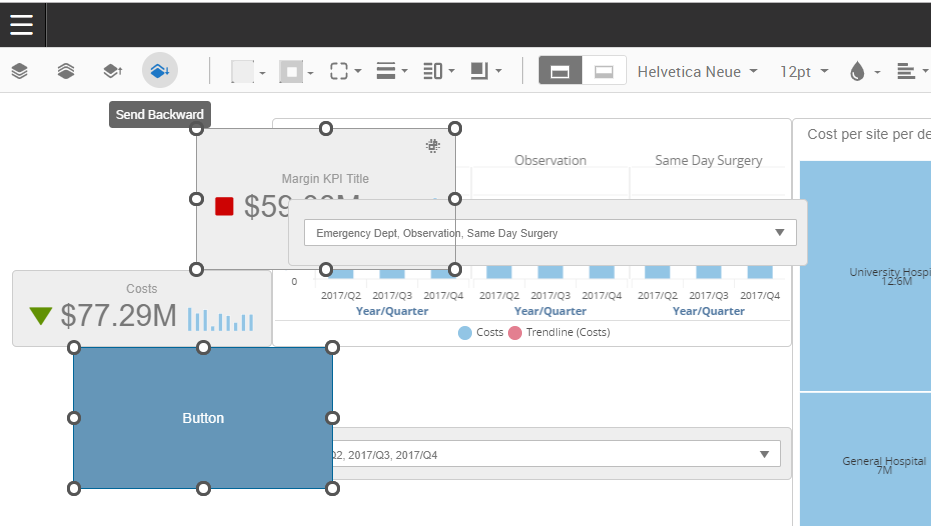Switch to the title-on-bottom layout toggle
Viewport: 931px width, 526px height.
604,71
